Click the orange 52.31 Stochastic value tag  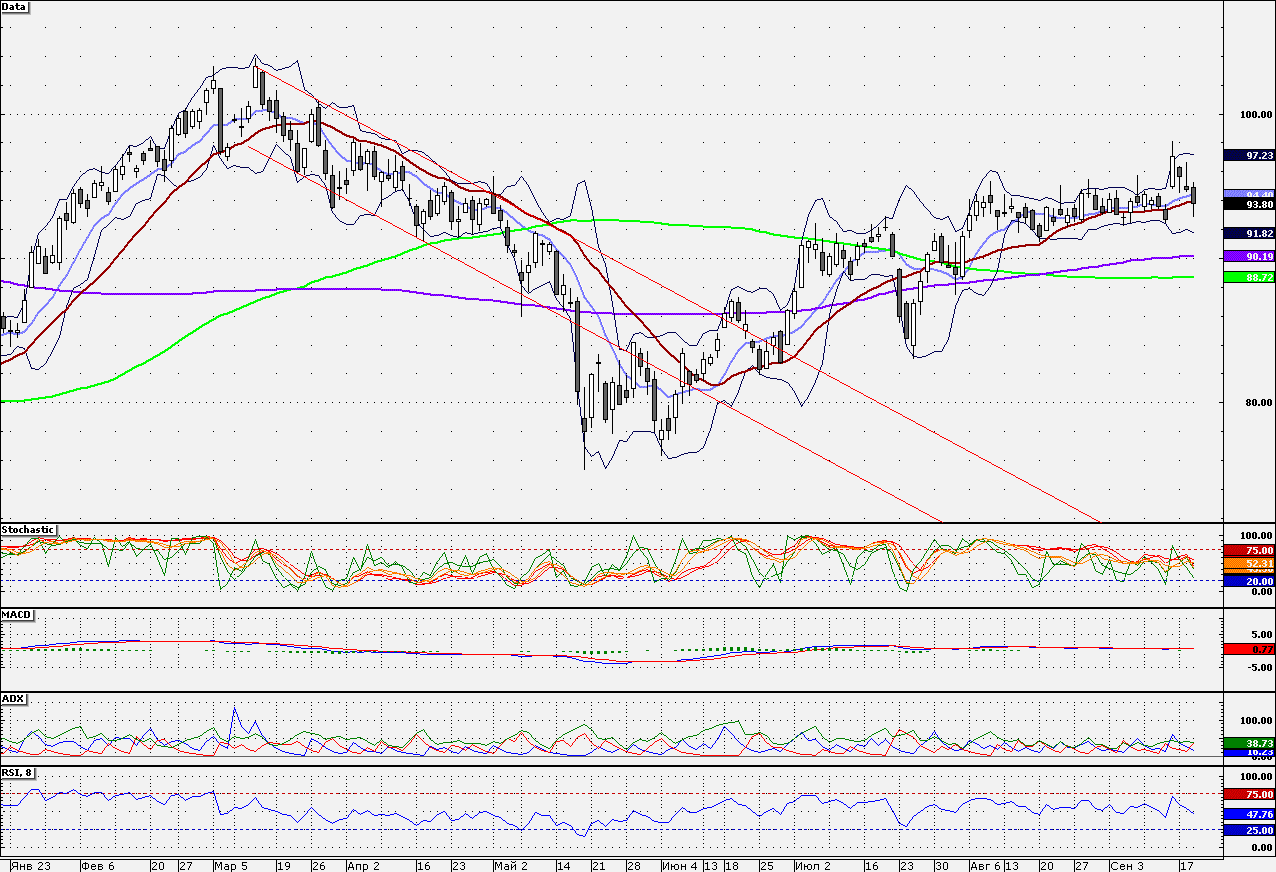coord(1248,563)
